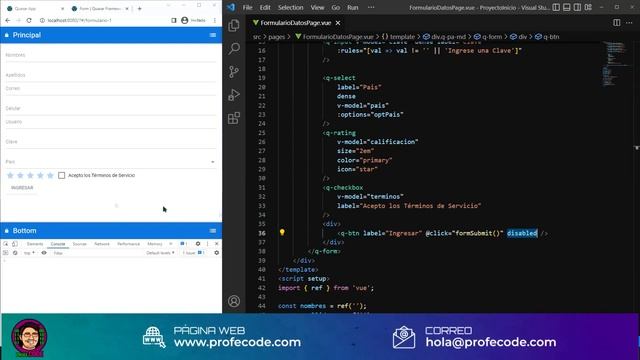This screenshot has width=640, height=360.
Task: Click the Bottom footer hamburger menu
Action: [x=213, y=231]
